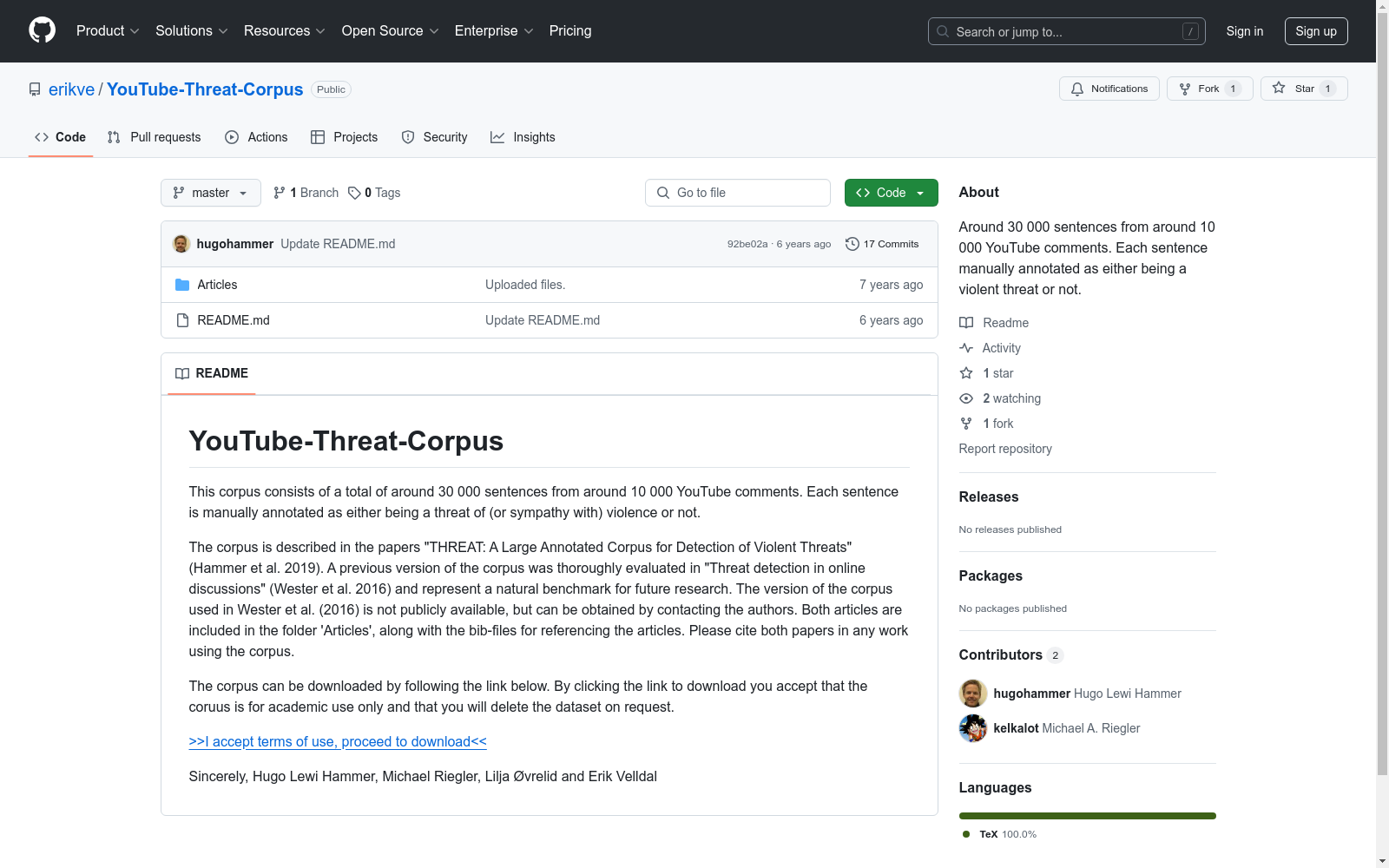Open the master branch selector dropdown
The width and height of the screenshot is (1389, 868).
[211, 193]
